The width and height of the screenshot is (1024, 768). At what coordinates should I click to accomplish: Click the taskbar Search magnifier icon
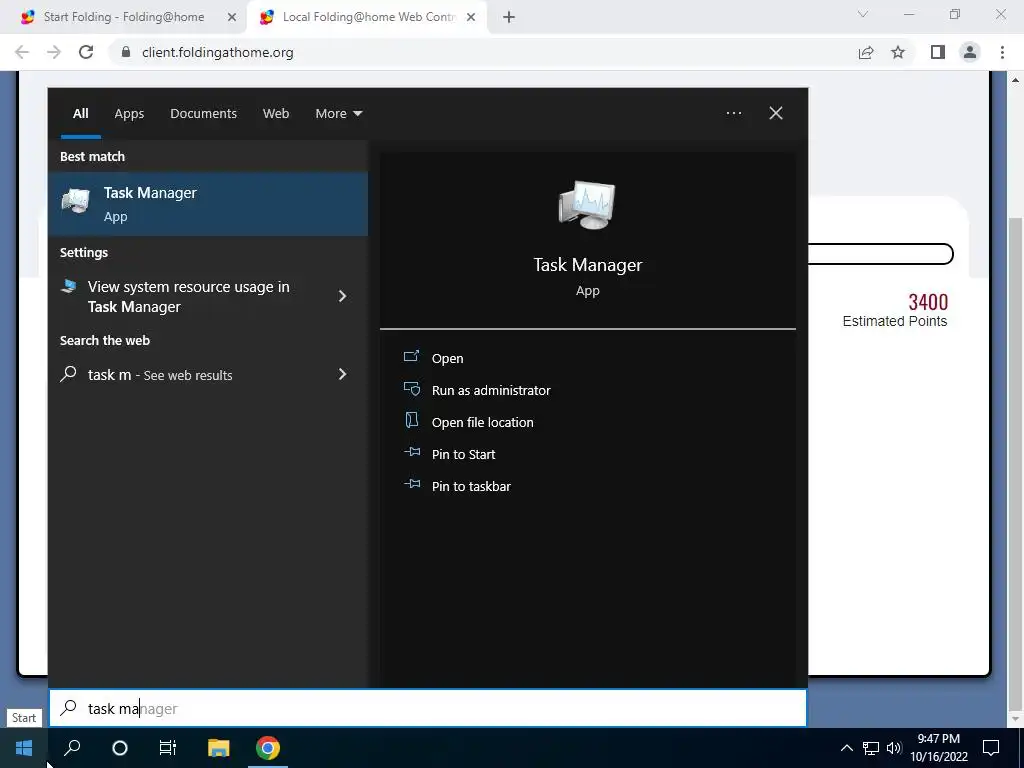tap(72, 748)
